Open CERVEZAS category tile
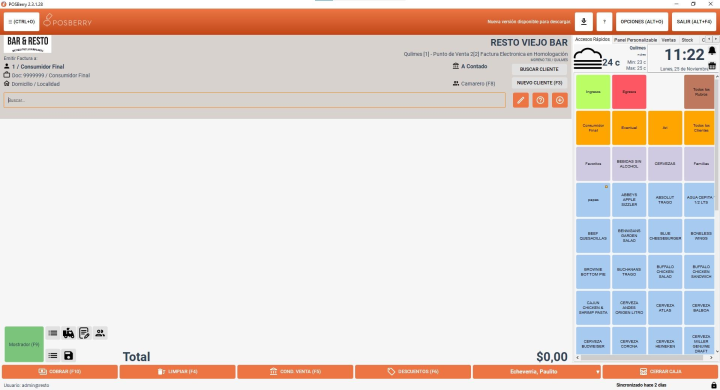 tap(665, 164)
